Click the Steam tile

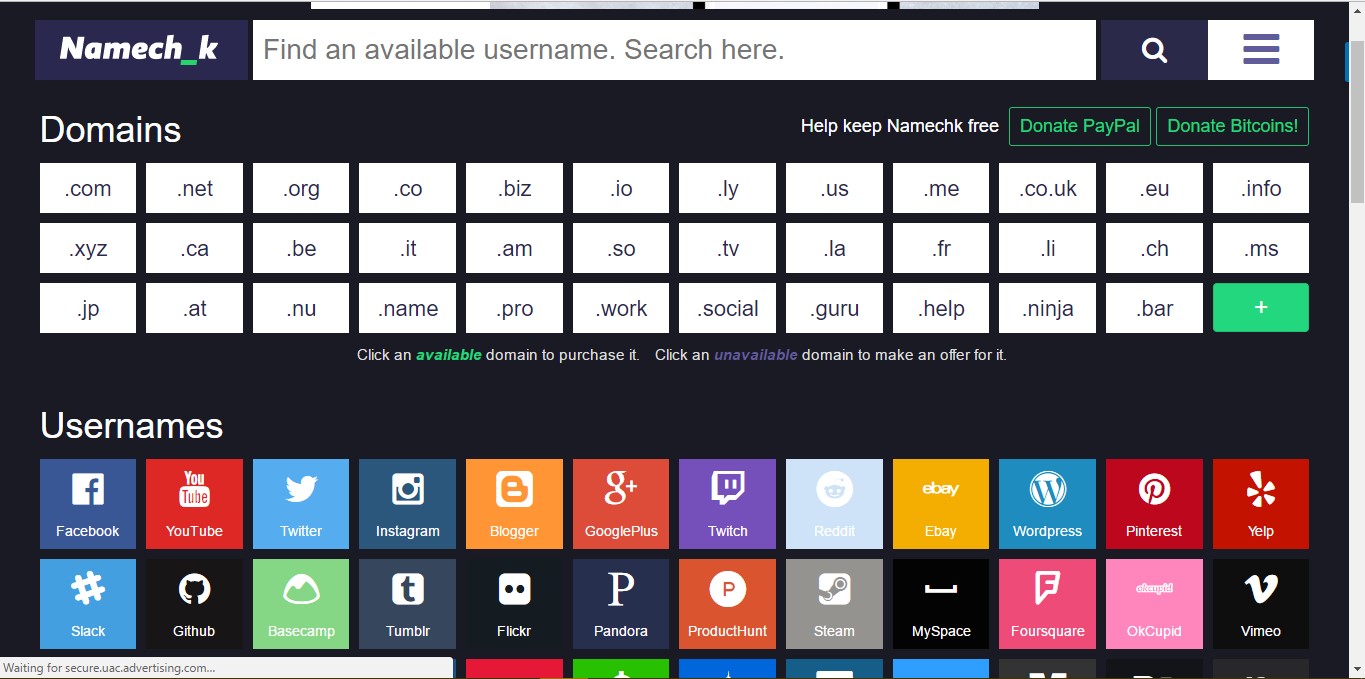(834, 604)
